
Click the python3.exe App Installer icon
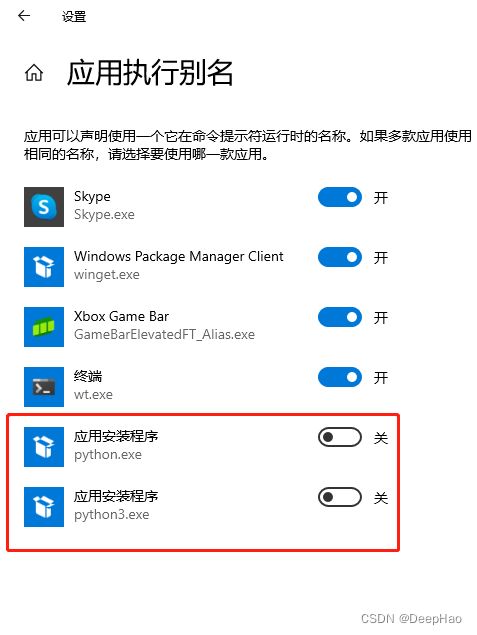[44, 507]
